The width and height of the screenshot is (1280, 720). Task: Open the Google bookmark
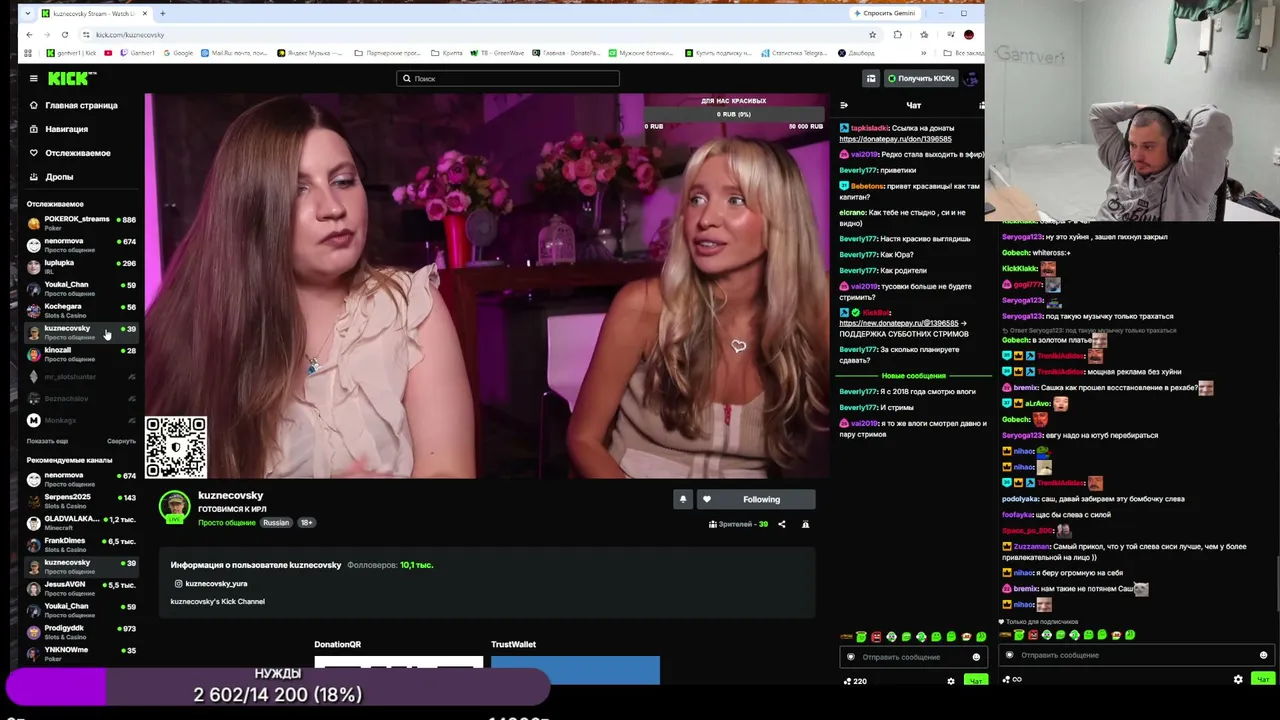pos(178,53)
